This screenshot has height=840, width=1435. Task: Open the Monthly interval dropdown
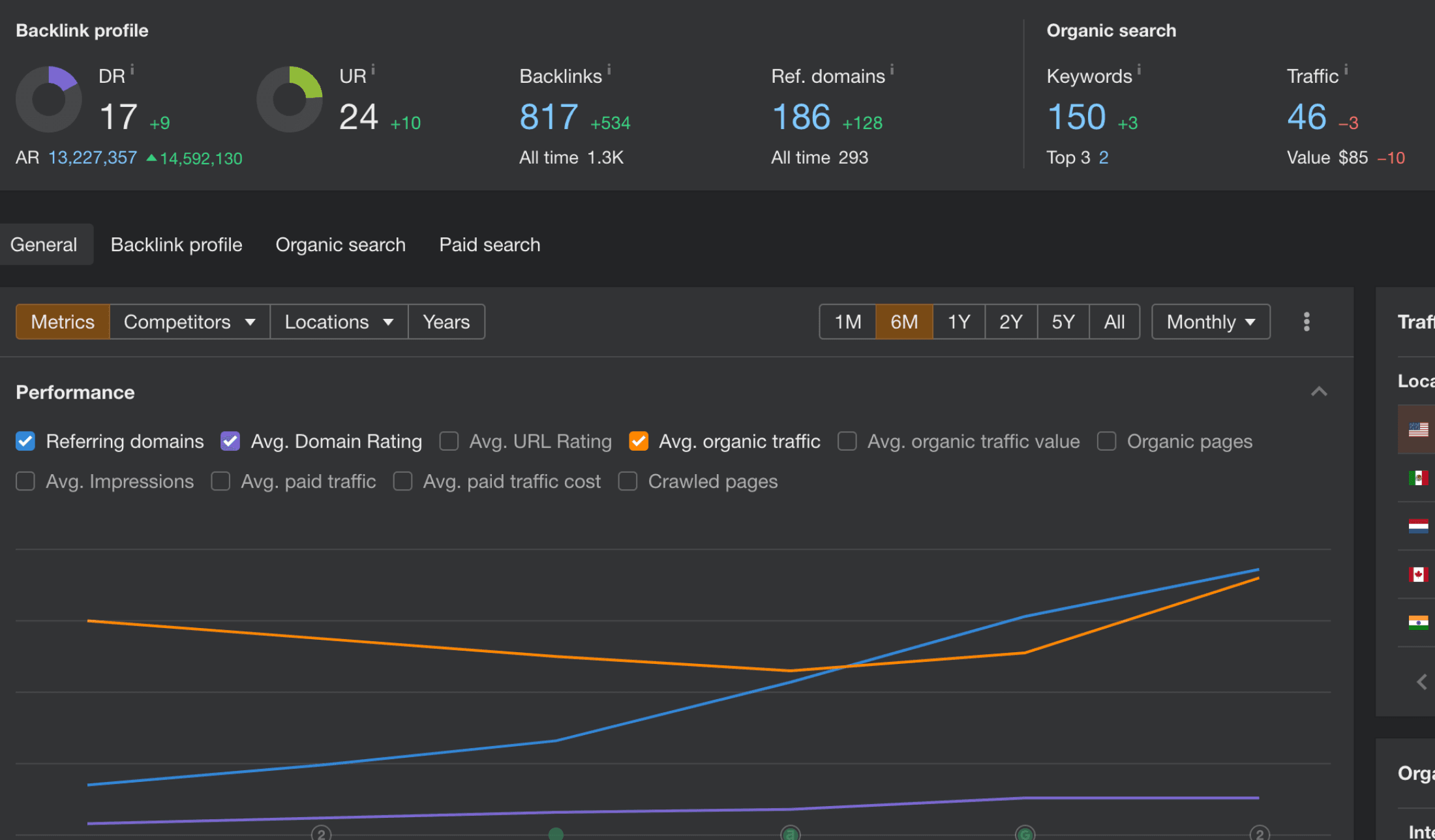point(1211,322)
